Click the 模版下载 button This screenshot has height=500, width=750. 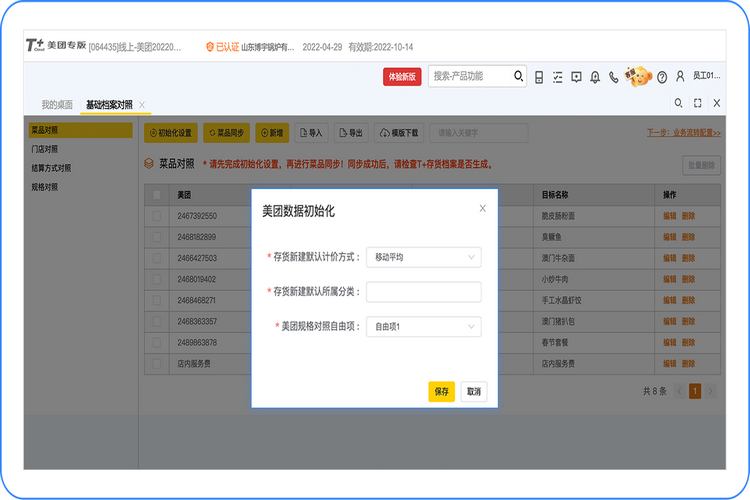399,133
